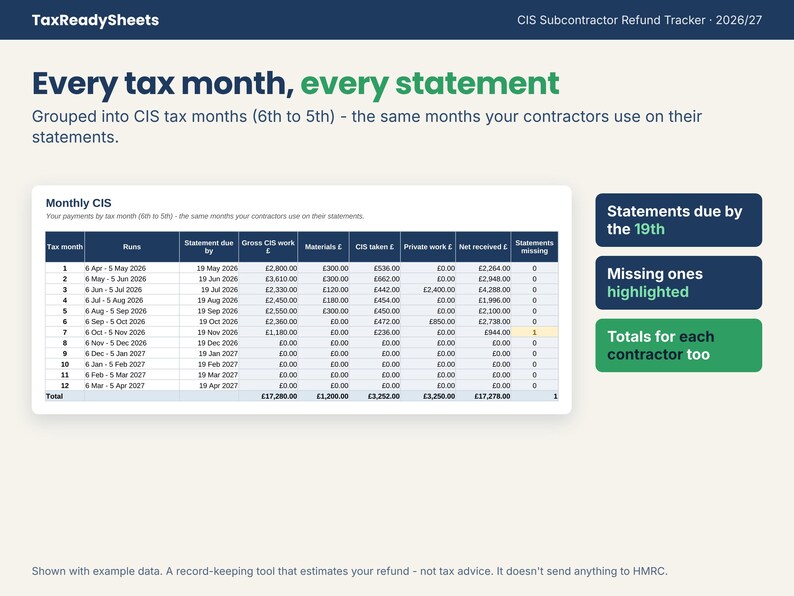Click the Statement due by column header
The width and height of the screenshot is (794, 596).
(209, 247)
